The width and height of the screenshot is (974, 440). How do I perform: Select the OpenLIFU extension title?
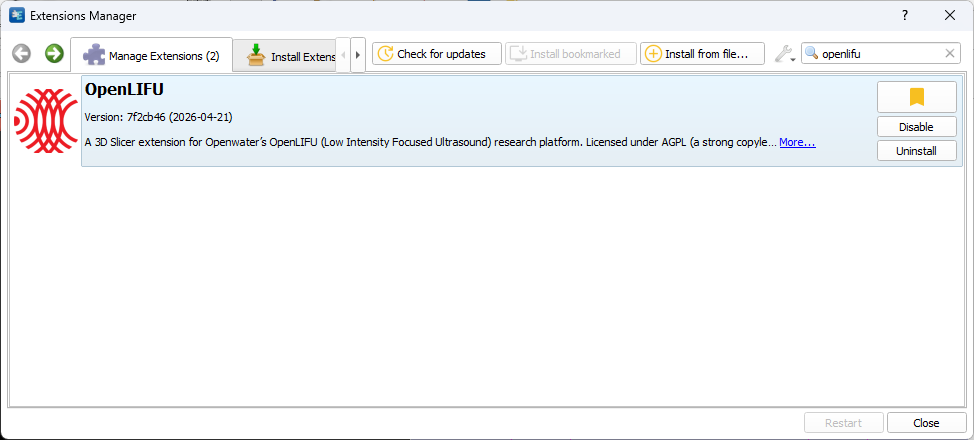[124, 90]
